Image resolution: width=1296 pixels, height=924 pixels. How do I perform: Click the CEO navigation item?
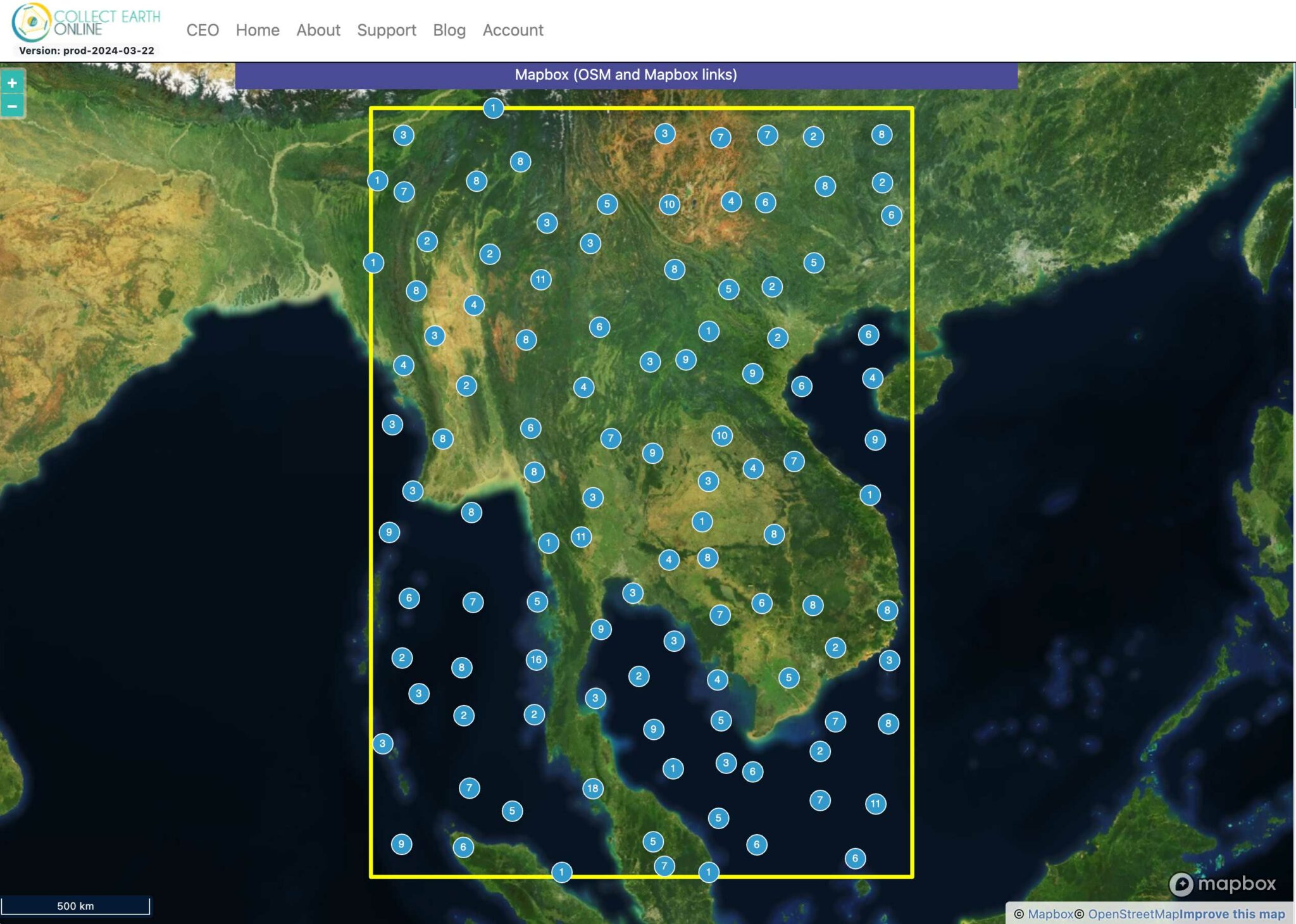[x=202, y=30]
